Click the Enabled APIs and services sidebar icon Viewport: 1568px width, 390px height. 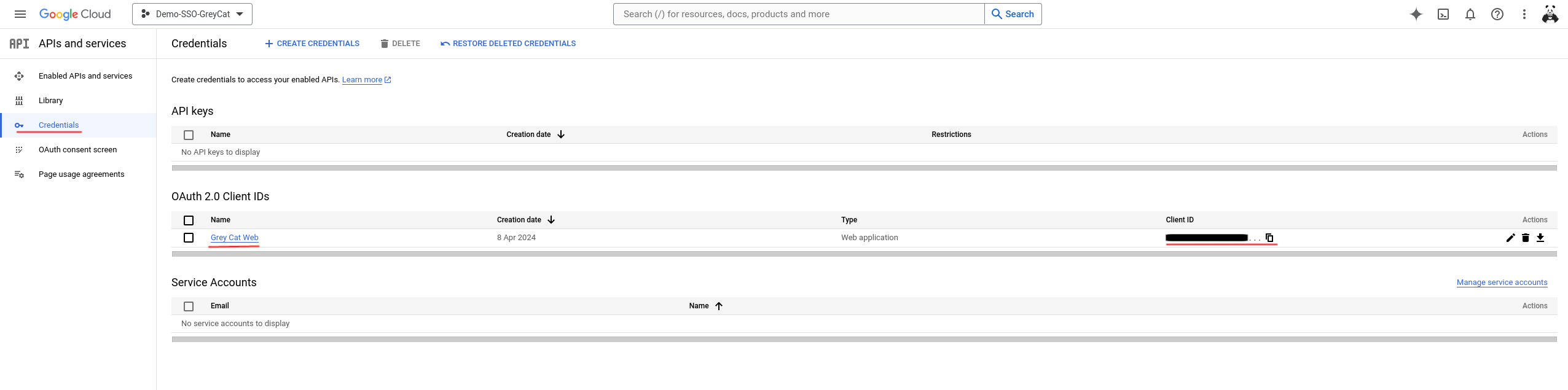pos(19,76)
